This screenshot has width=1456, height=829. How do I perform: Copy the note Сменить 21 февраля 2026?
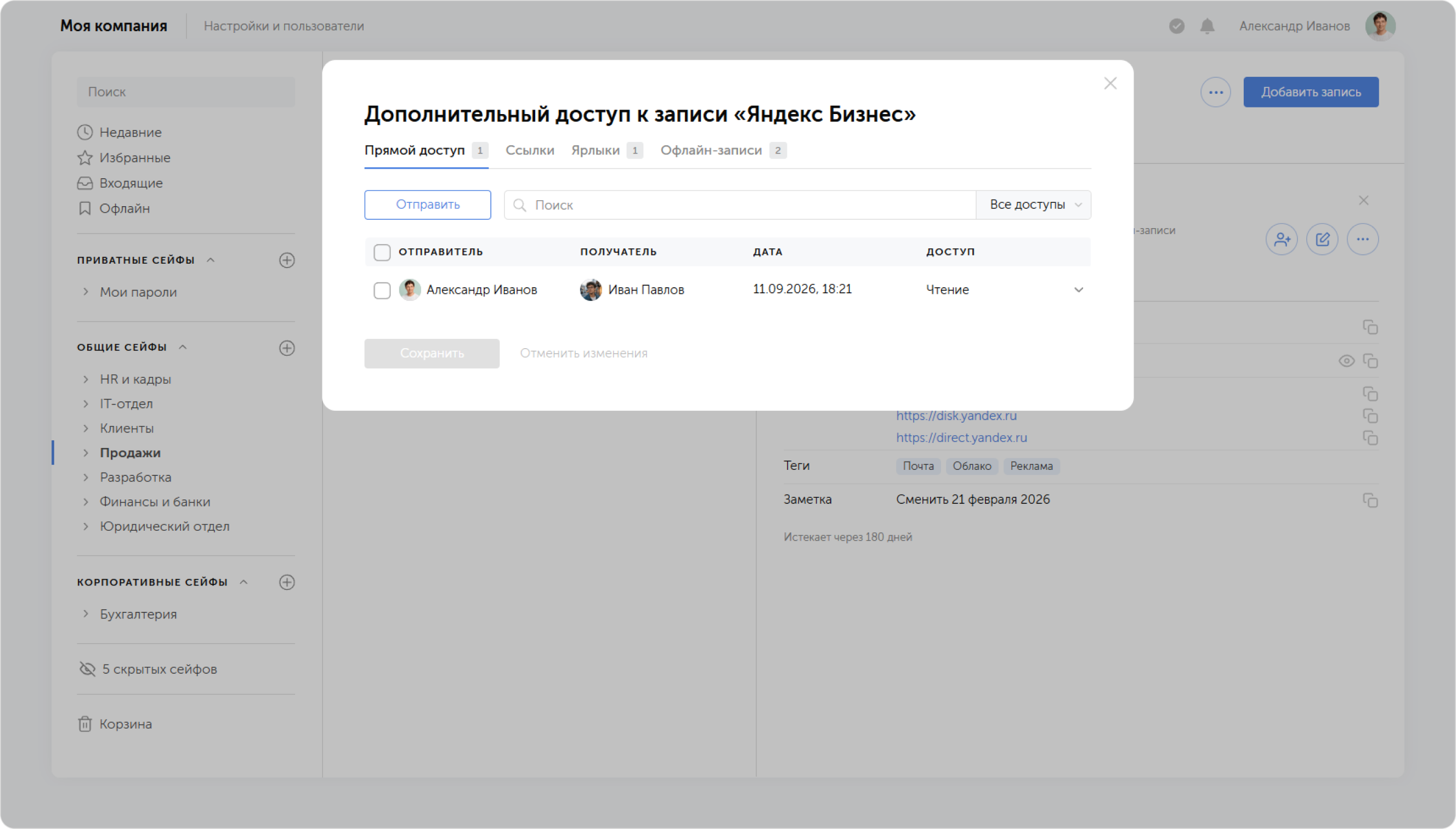pyautogui.click(x=1370, y=500)
